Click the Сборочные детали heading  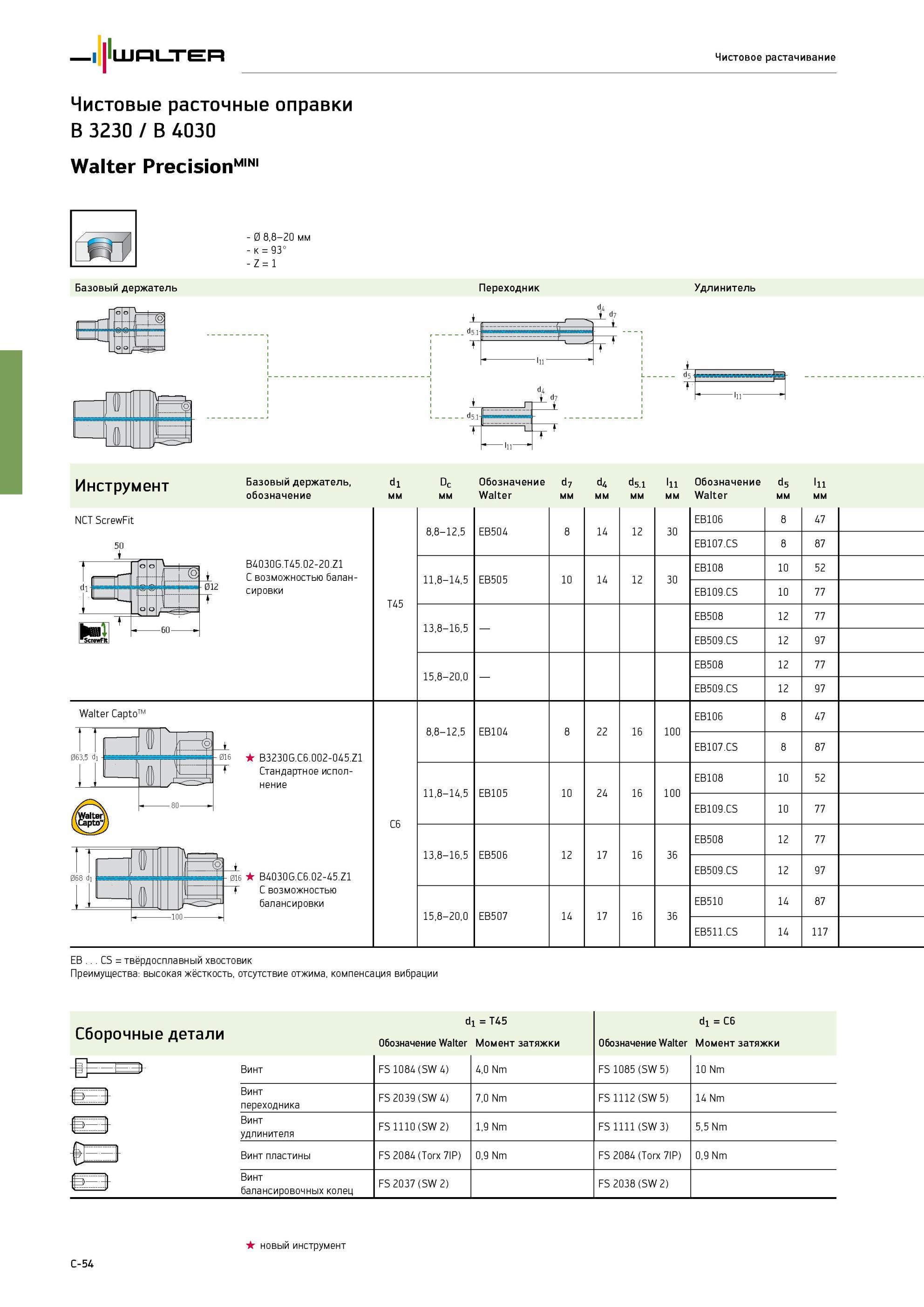coord(149,1034)
